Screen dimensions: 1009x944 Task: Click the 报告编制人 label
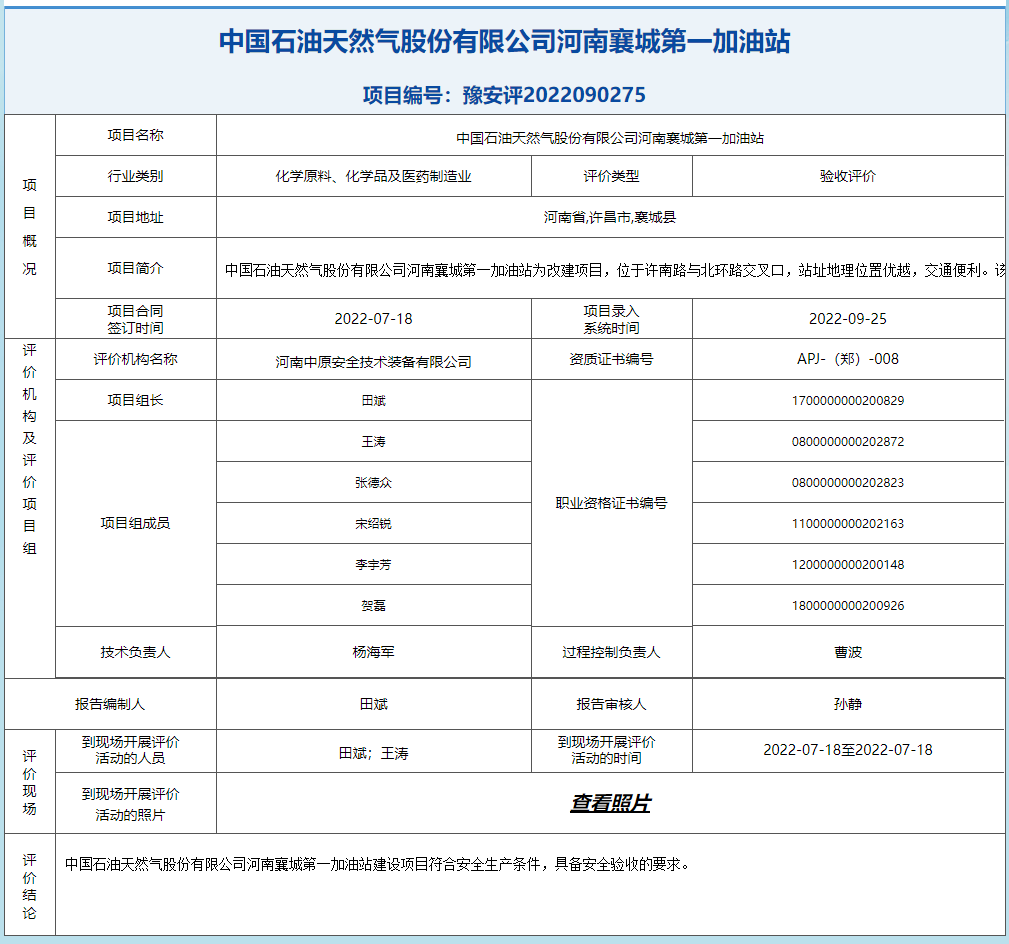click(x=110, y=704)
